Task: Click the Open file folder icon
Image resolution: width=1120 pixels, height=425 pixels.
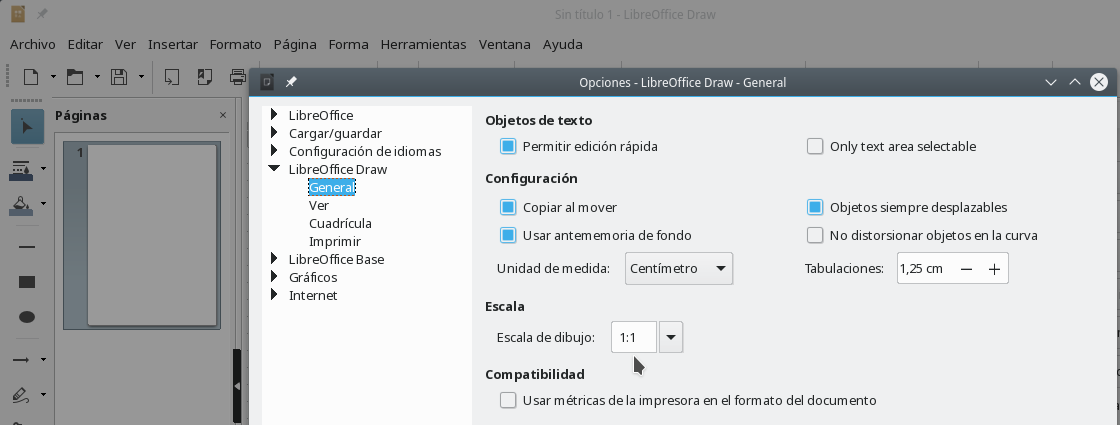Action: coord(75,76)
